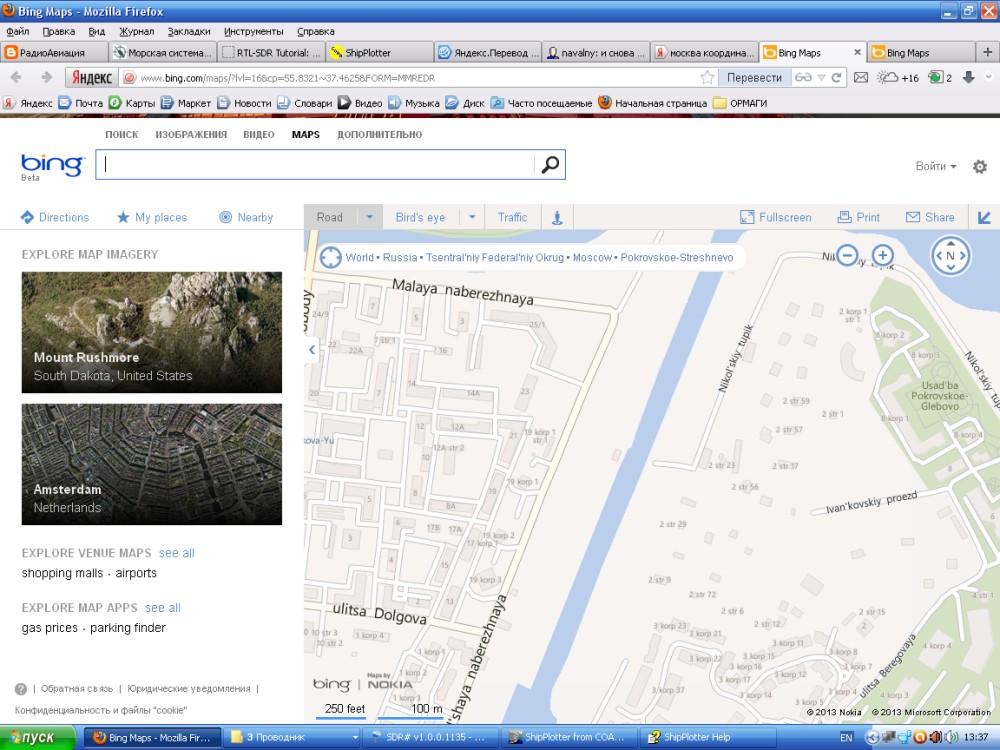This screenshot has height=750, width=1000.
Task: Reload the page in Firefox
Action: coord(836,78)
